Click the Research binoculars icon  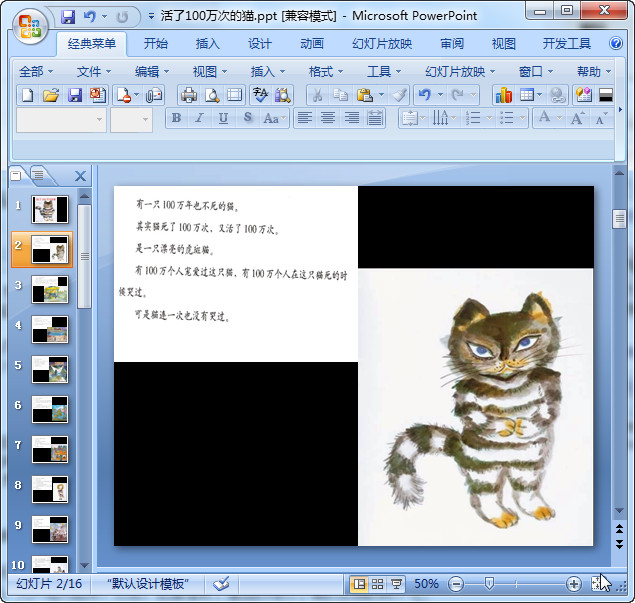(283, 95)
